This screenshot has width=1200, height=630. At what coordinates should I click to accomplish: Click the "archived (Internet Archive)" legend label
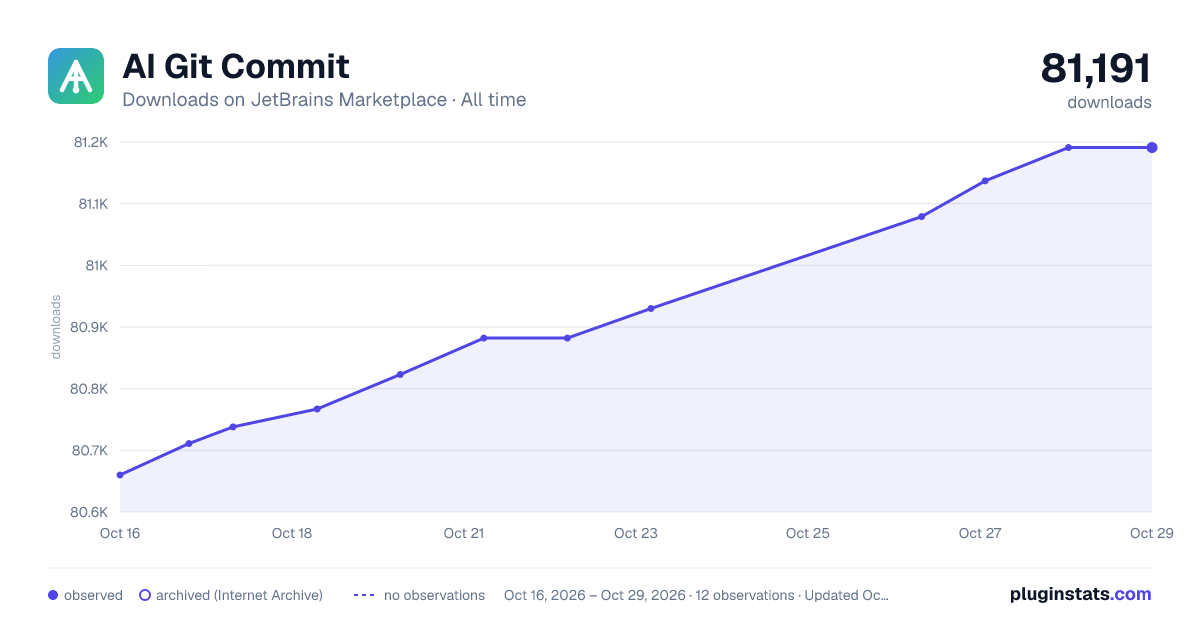[x=239, y=595]
